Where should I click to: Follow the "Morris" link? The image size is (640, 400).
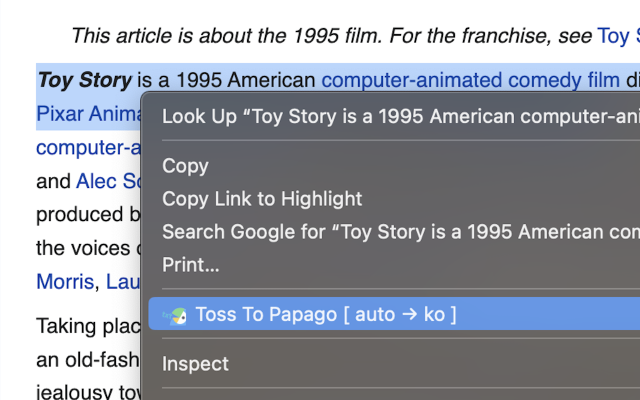pyautogui.click(x=64, y=282)
